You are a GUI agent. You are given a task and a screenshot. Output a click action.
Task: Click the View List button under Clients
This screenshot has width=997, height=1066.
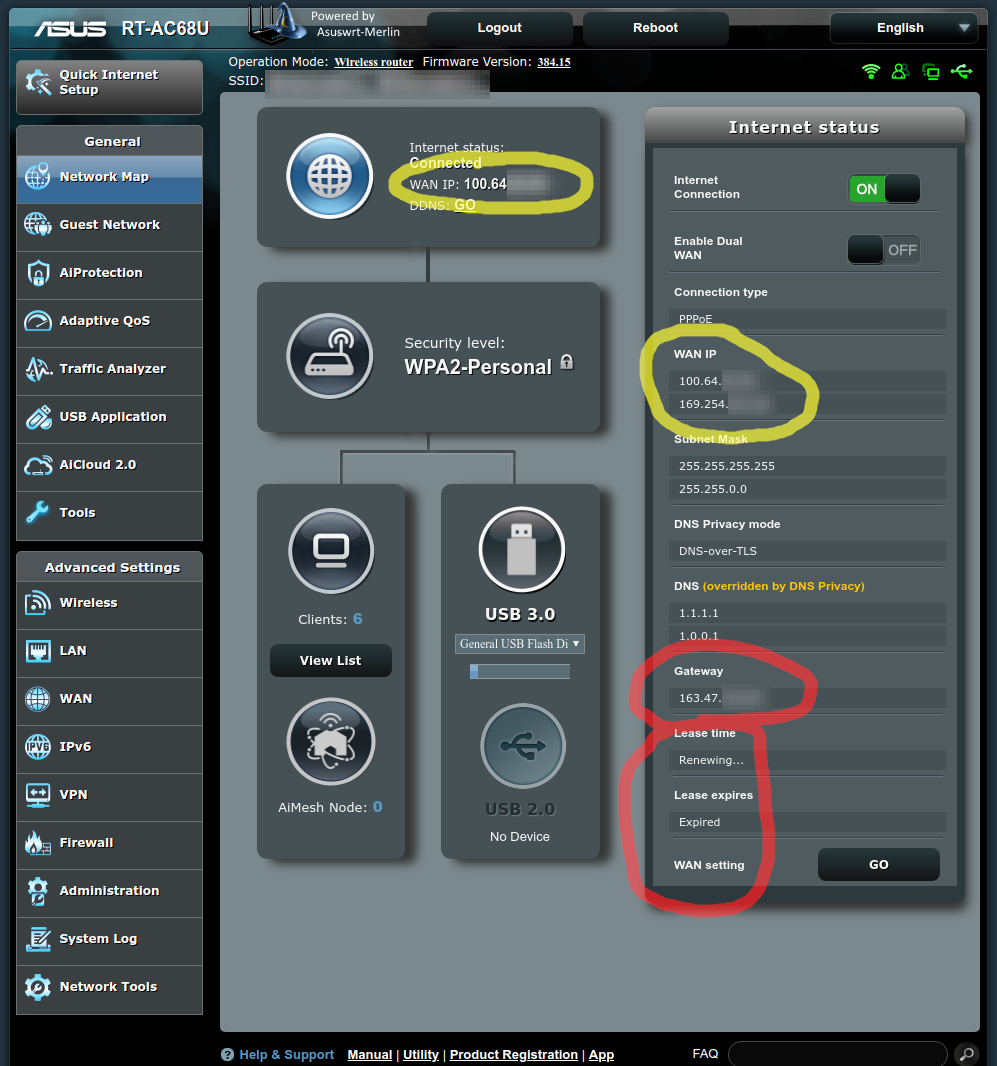(x=330, y=660)
